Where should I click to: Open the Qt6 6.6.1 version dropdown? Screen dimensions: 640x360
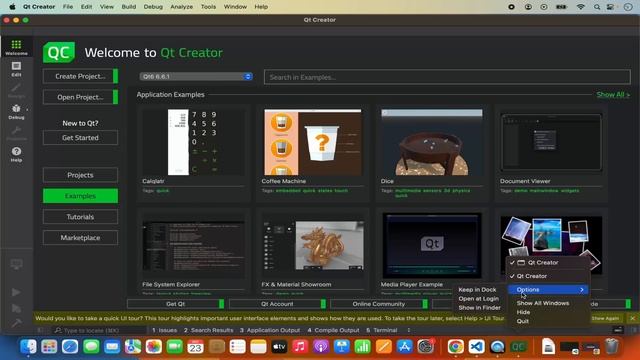pos(196,76)
